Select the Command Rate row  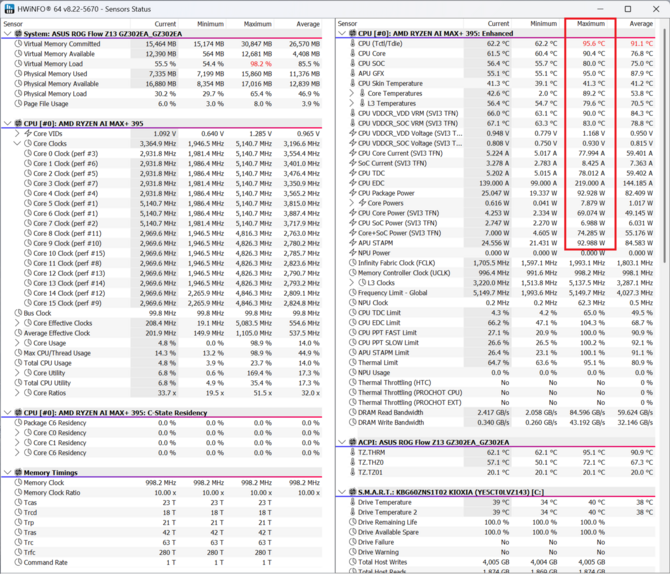(x=162, y=562)
